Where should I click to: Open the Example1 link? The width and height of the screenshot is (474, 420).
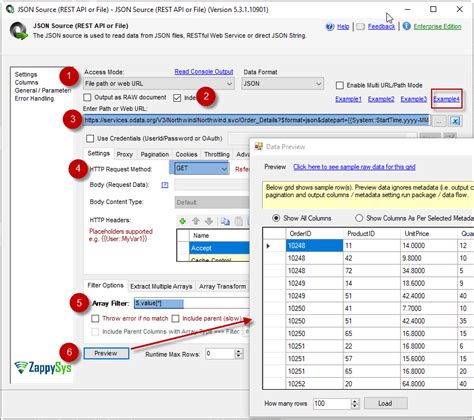[348, 99]
